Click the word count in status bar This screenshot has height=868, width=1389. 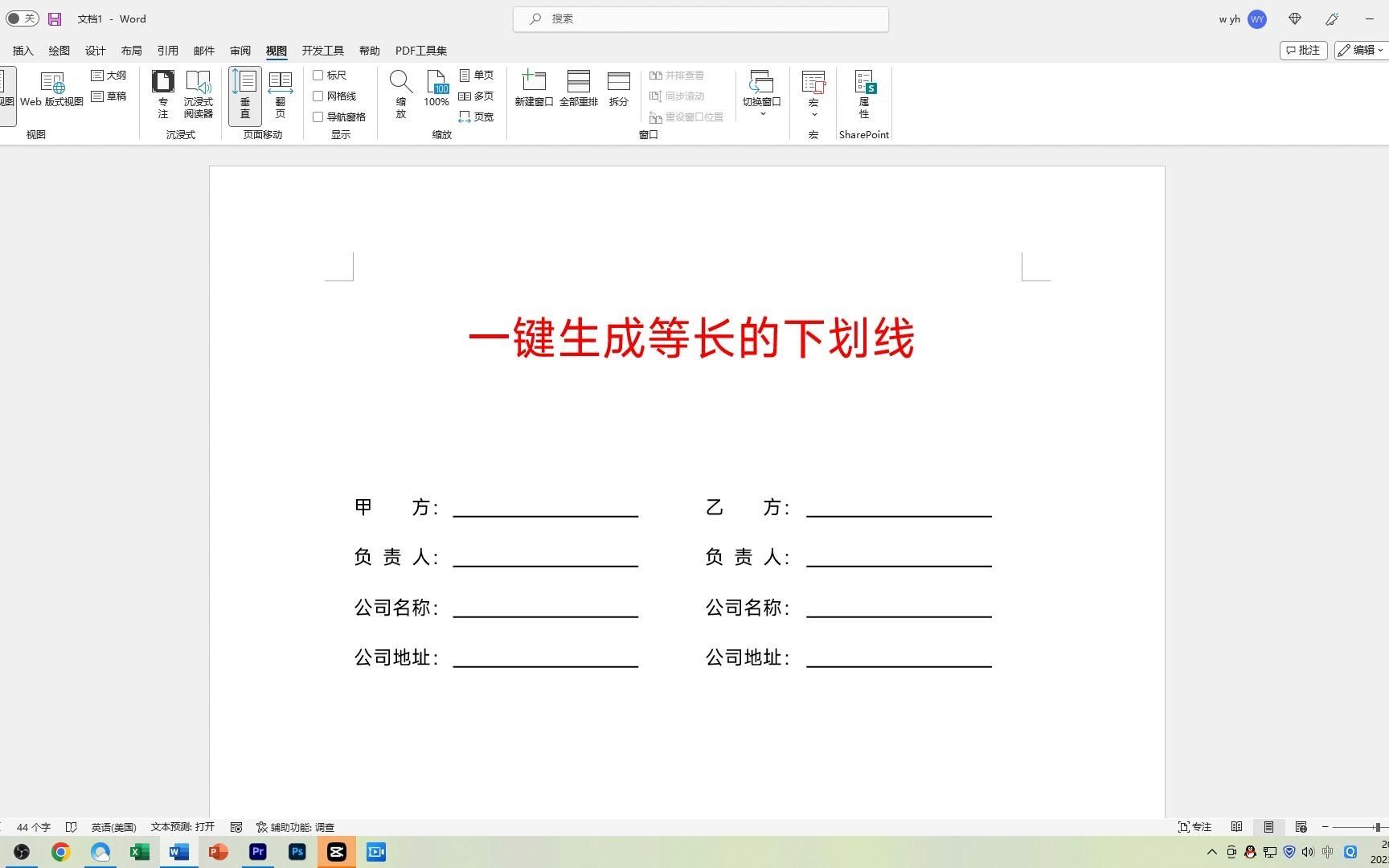33,827
